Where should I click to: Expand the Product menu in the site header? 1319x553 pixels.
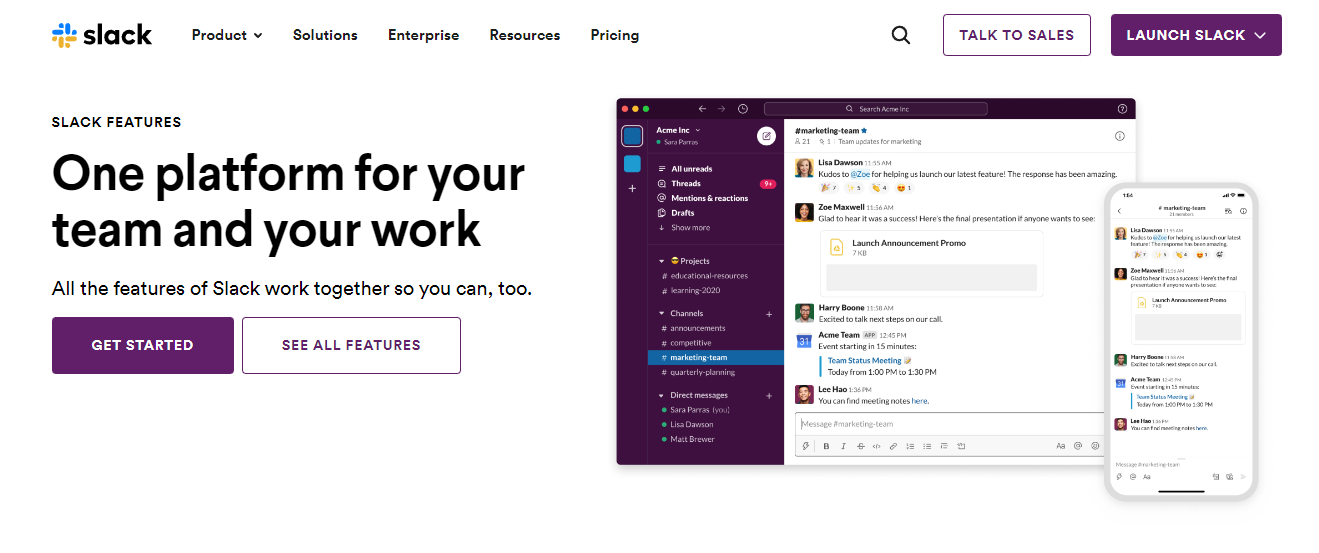(227, 35)
